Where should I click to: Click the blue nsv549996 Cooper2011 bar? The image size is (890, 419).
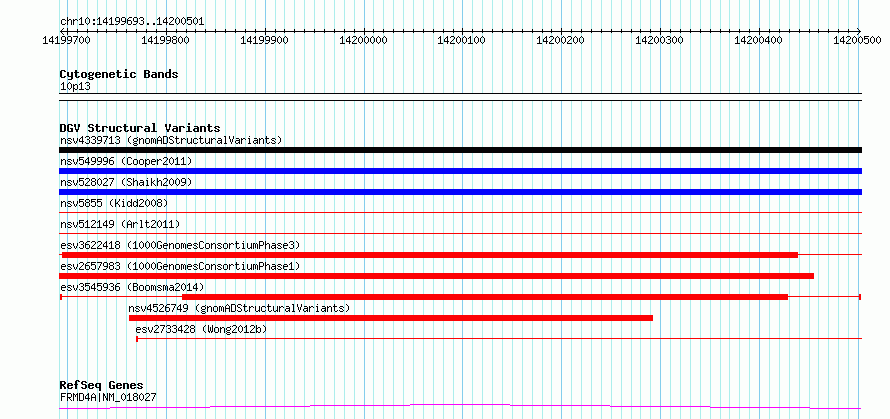click(x=460, y=171)
